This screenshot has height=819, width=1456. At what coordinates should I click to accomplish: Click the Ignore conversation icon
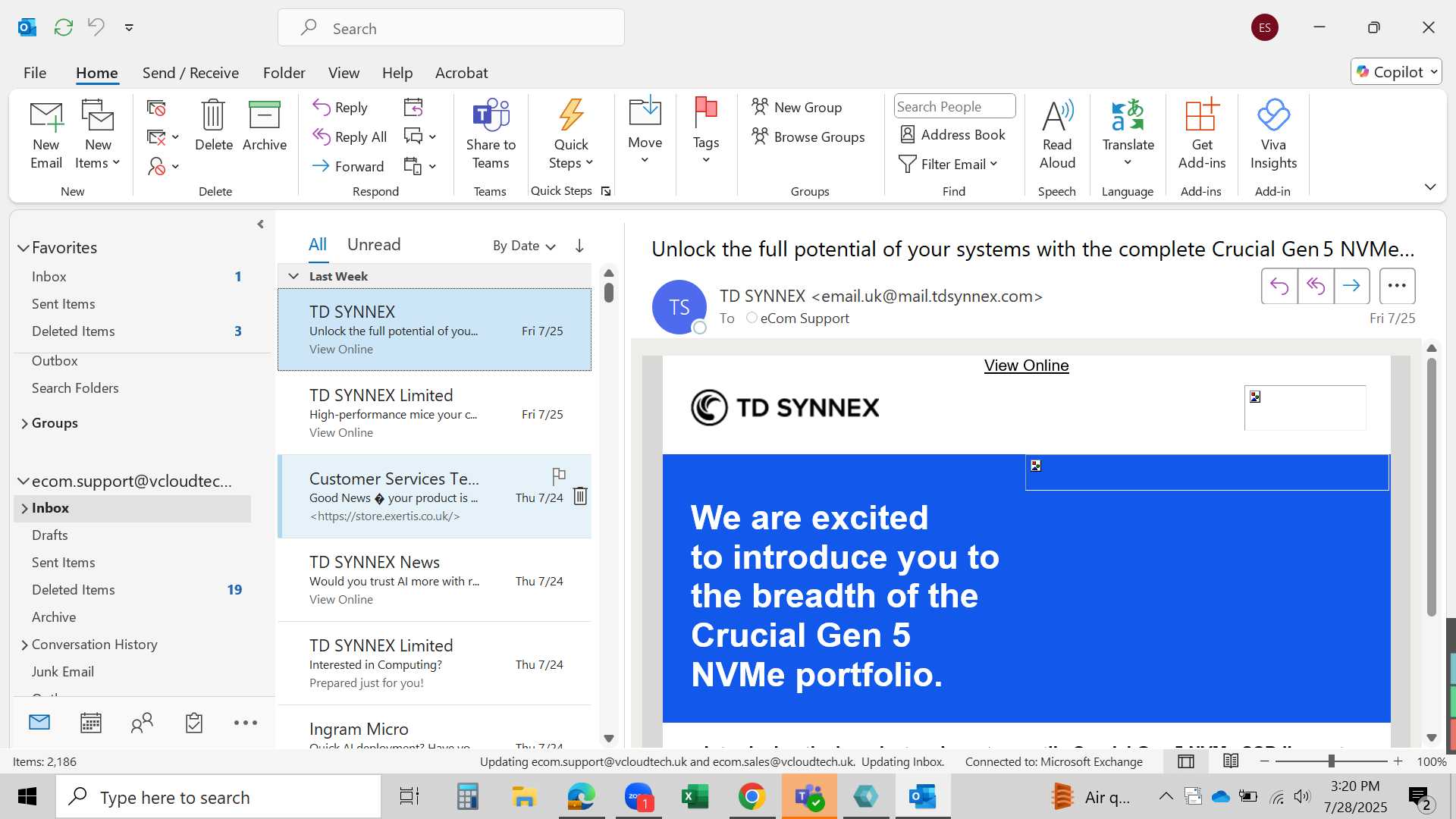[156, 108]
